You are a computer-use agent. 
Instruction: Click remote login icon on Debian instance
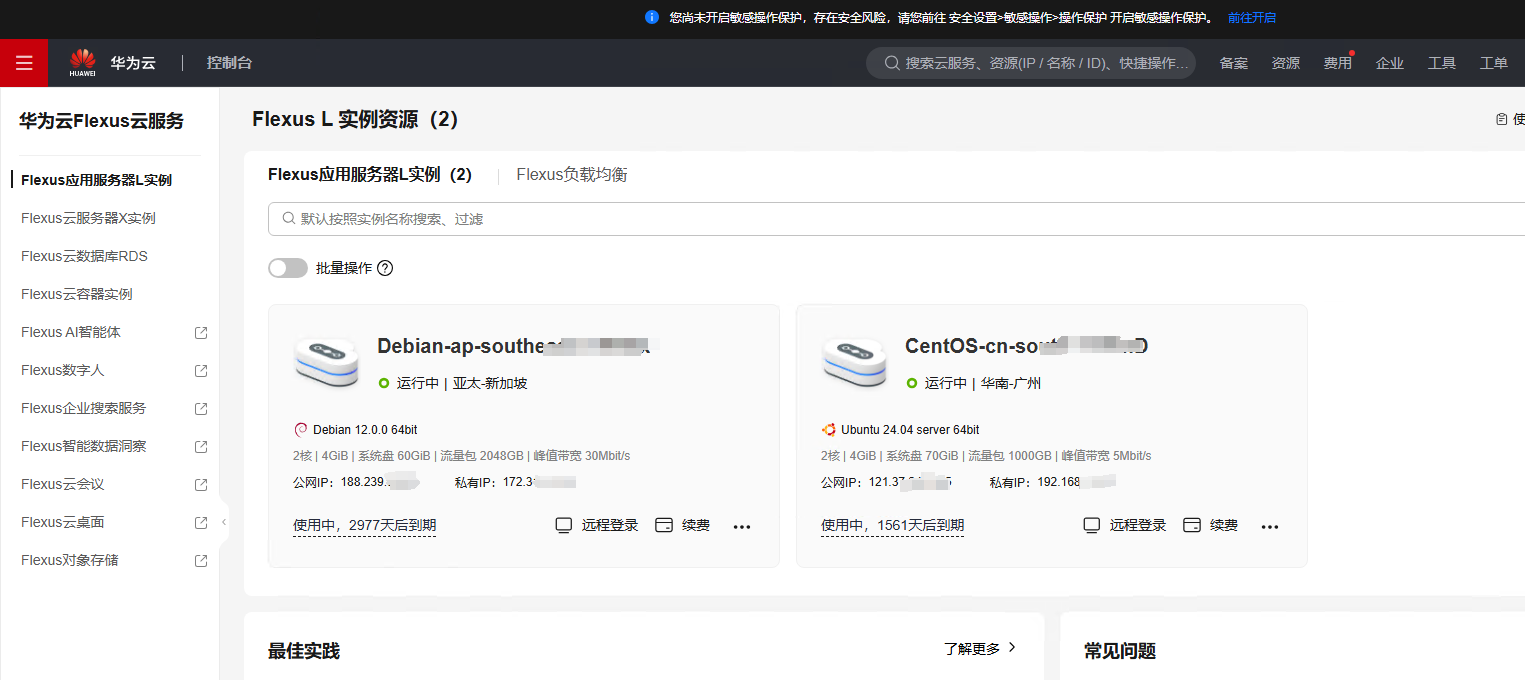(564, 525)
